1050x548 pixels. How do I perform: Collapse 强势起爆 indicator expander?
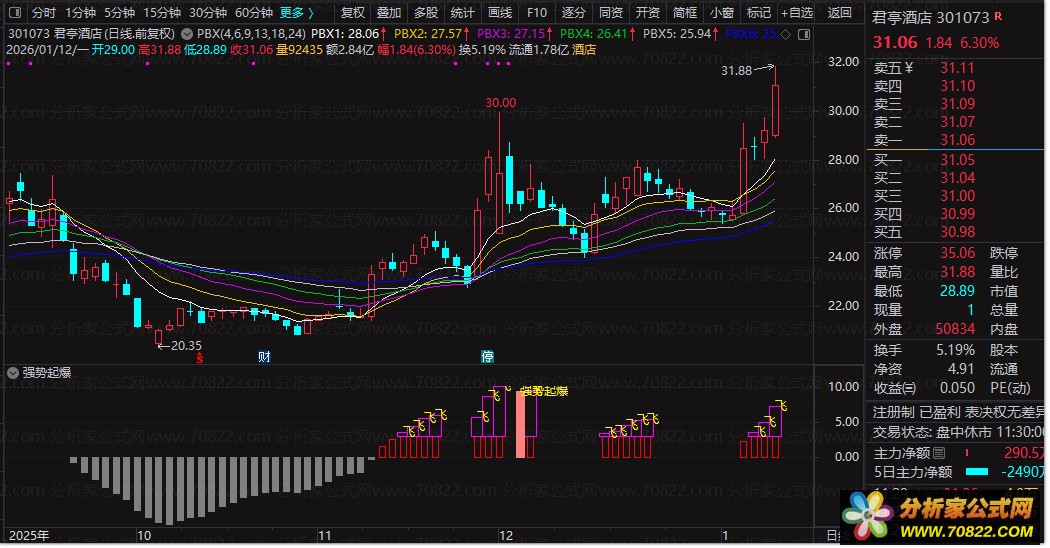[13, 373]
